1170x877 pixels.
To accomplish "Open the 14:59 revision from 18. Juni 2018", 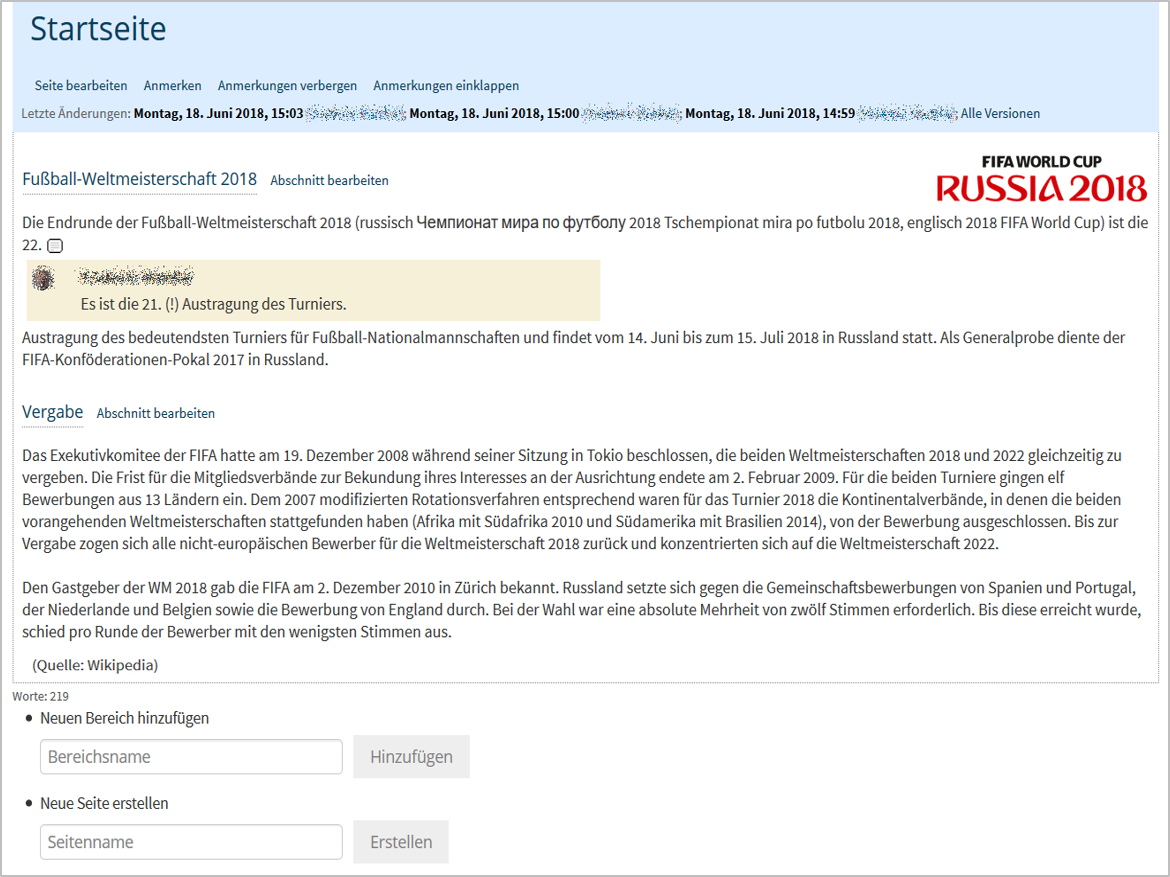I will pos(769,114).
